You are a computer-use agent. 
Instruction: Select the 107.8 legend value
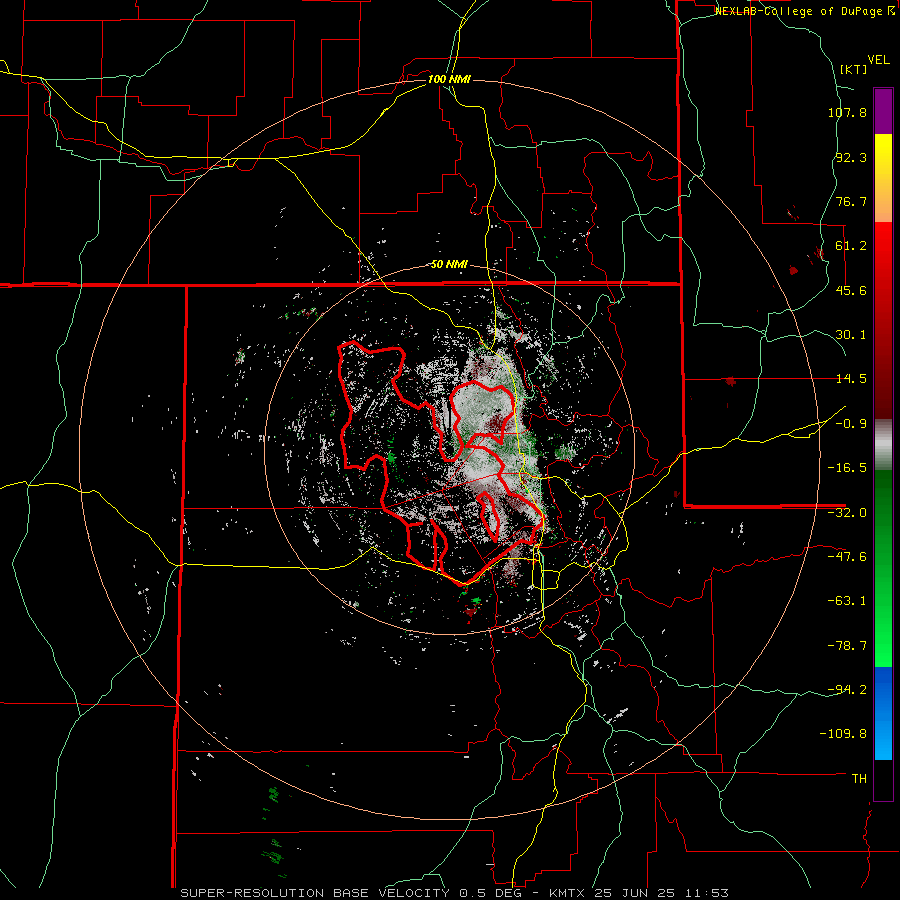click(x=847, y=112)
